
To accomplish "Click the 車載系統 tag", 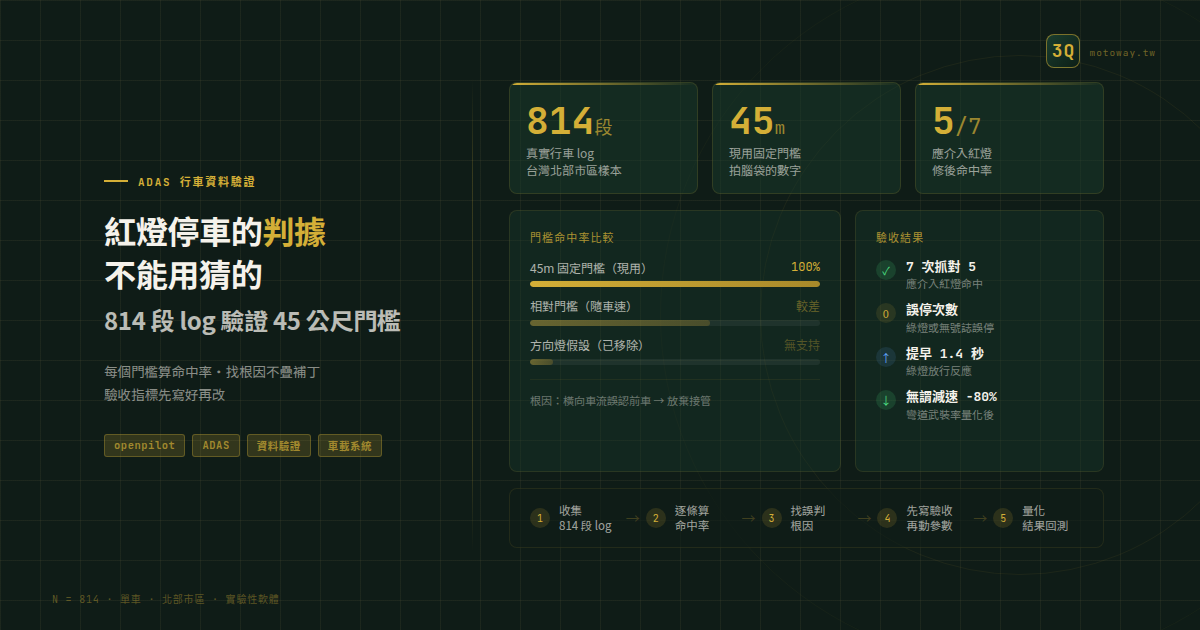I will 350,446.
